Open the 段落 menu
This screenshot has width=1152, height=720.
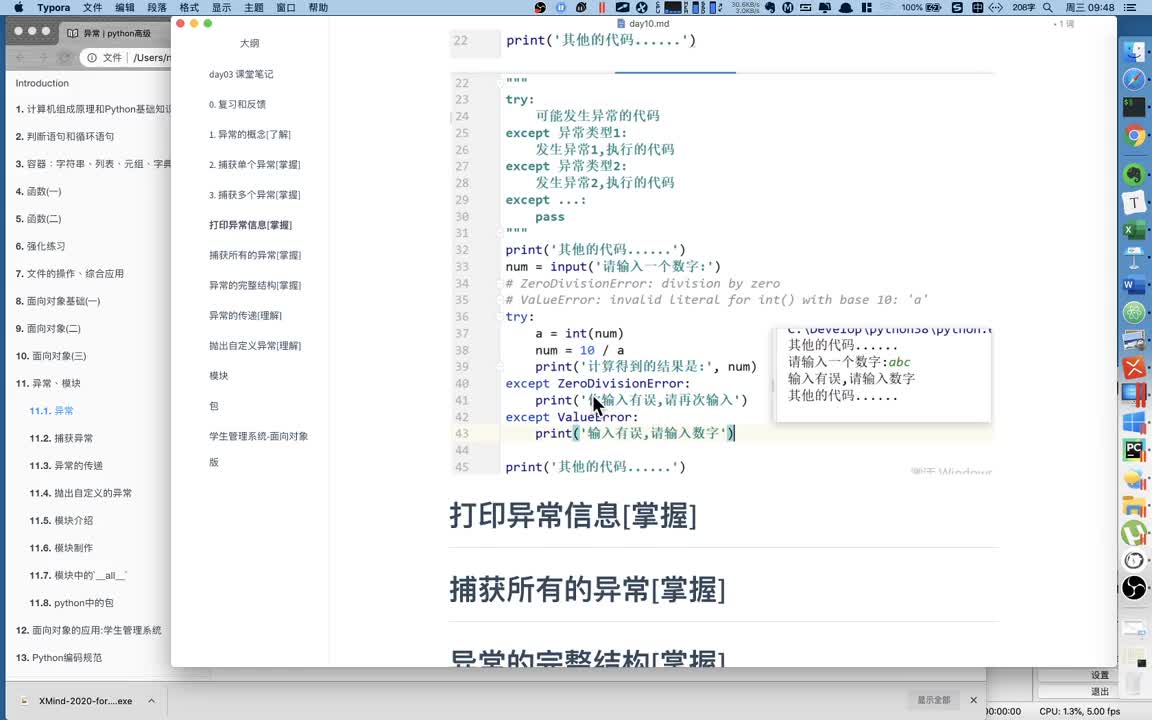[157, 7]
